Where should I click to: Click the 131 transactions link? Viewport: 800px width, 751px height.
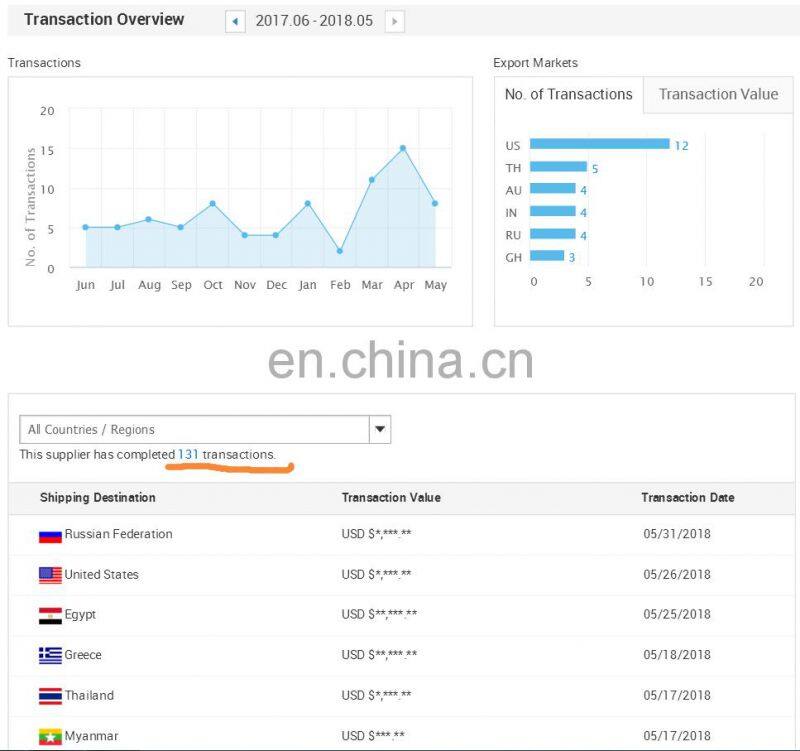pyautogui.click(x=188, y=455)
